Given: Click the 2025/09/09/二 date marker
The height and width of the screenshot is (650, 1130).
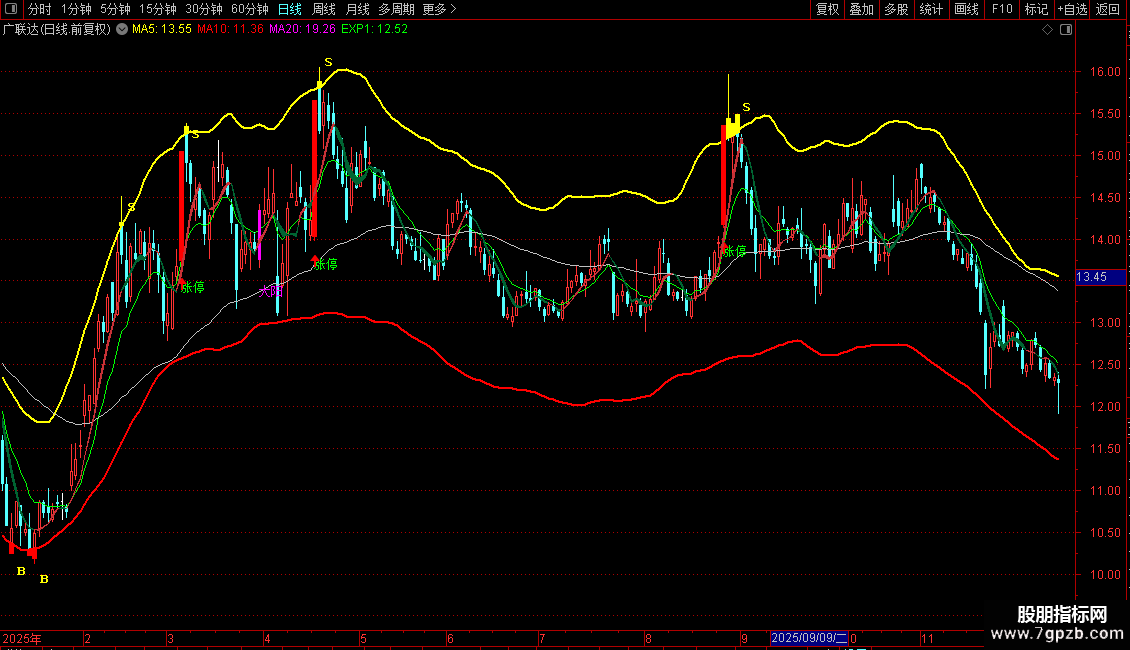Looking at the screenshot, I should click(809, 638).
